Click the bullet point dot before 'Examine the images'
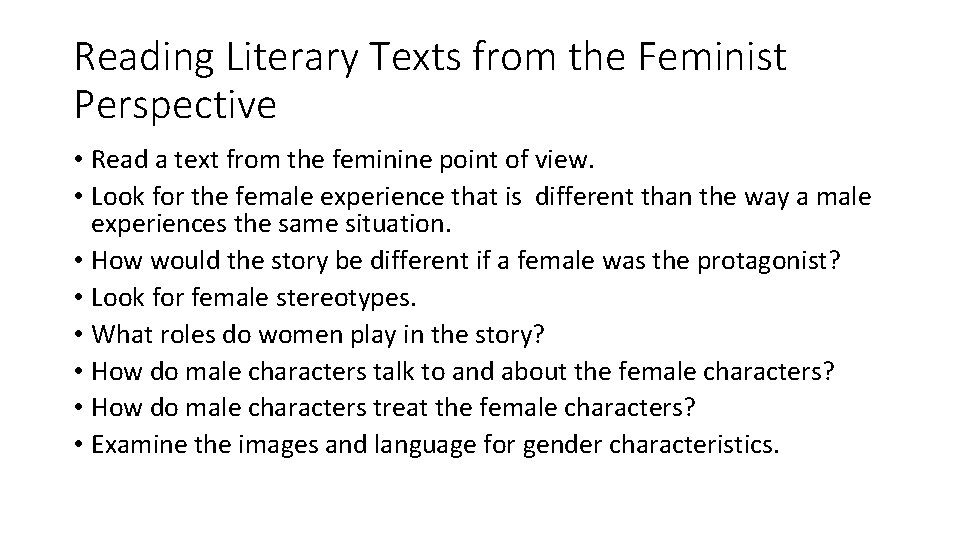Screen dimensions: 960x540 tap(78, 445)
